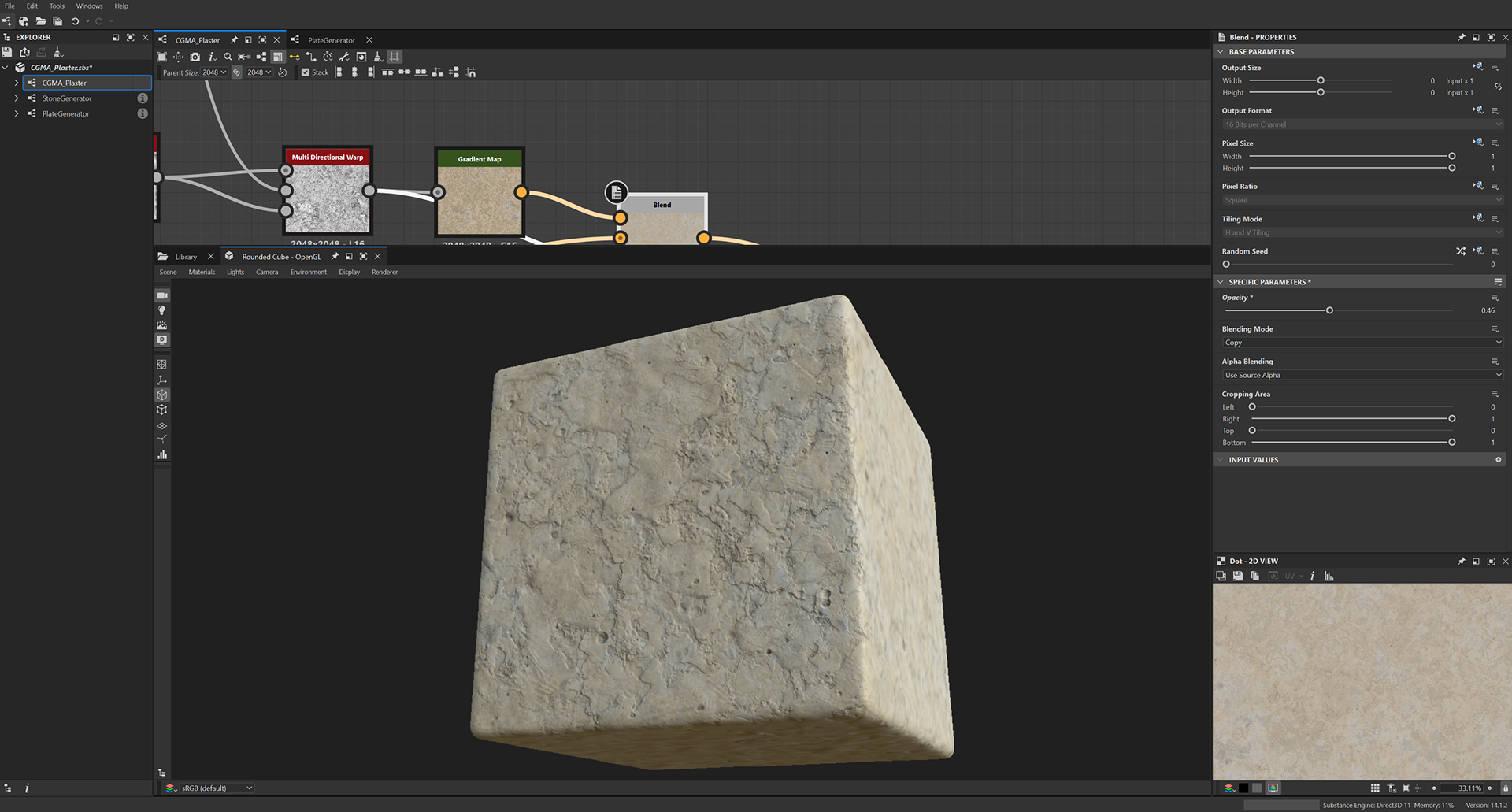Save the 2D view image with disk icon

pos(1238,577)
